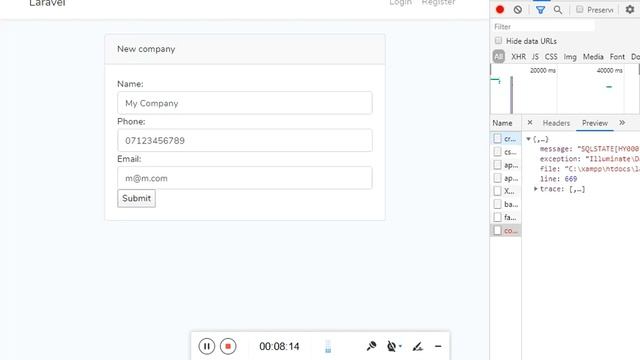Select the failed red 'co...' request row
Screen dimensions: 640x360
pyautogui.click(x=505, y=230)
